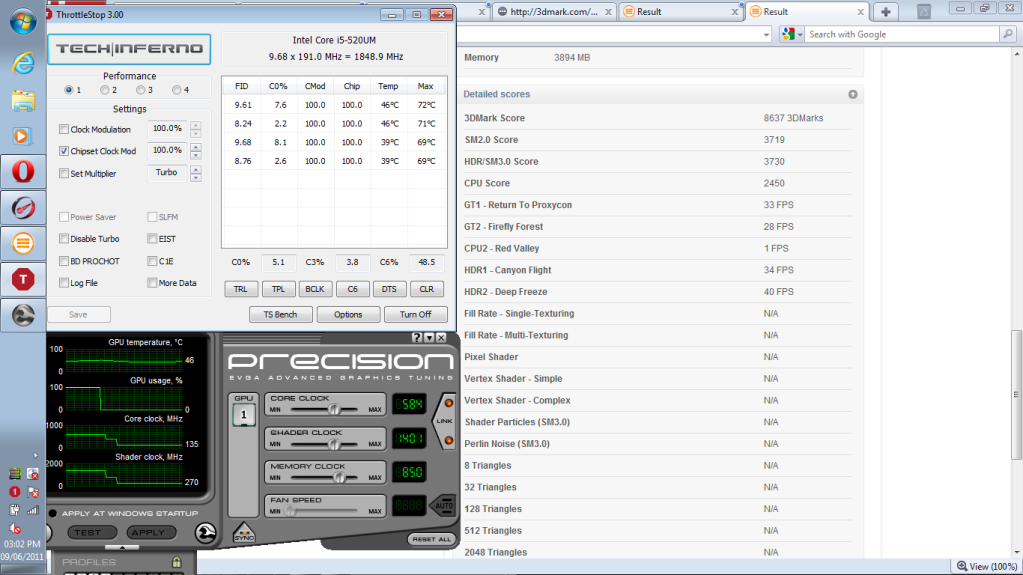Click the Windows Explorer taskbar icon
1023x575 pixels.
pos(23,100)
